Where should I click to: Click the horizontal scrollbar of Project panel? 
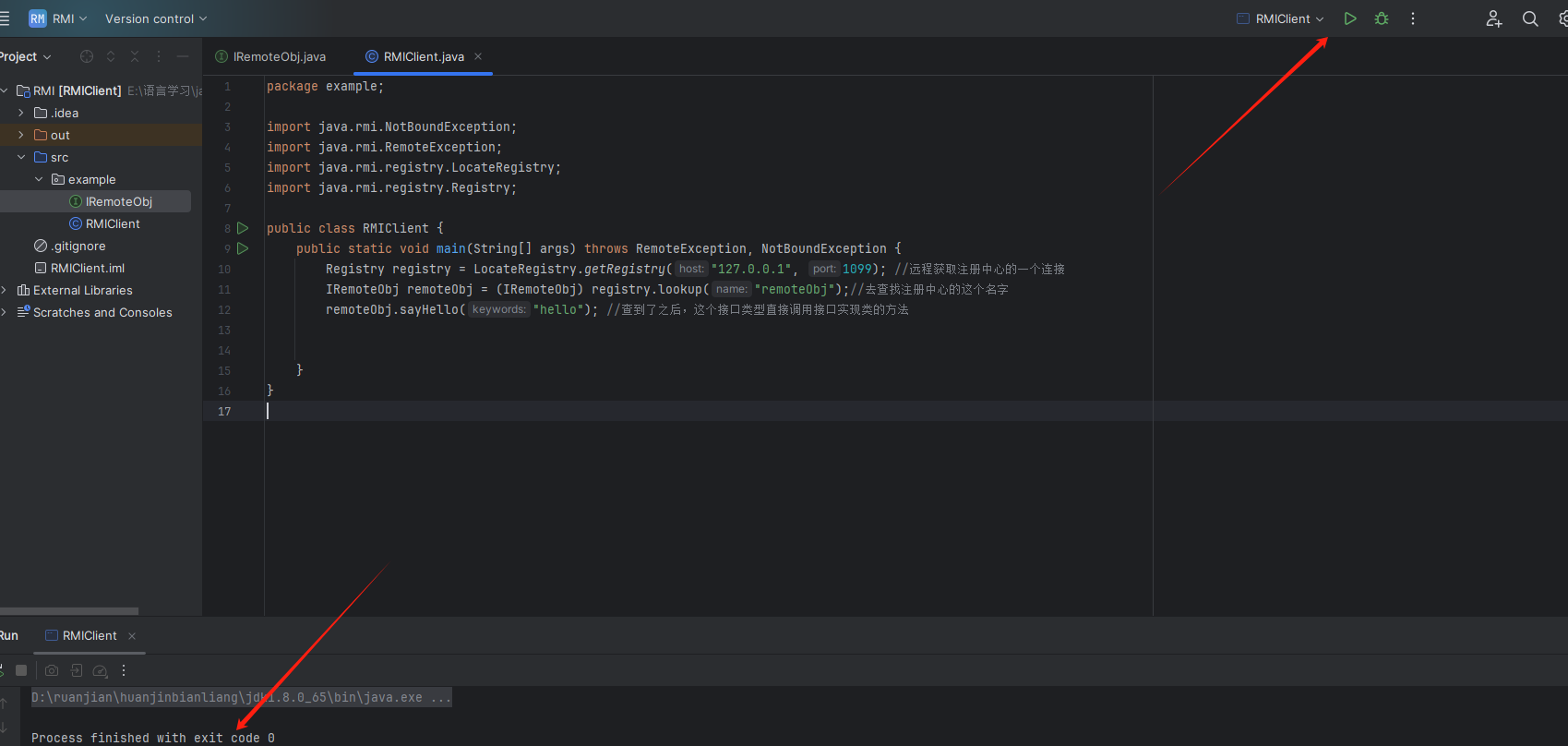coord(69,611)
